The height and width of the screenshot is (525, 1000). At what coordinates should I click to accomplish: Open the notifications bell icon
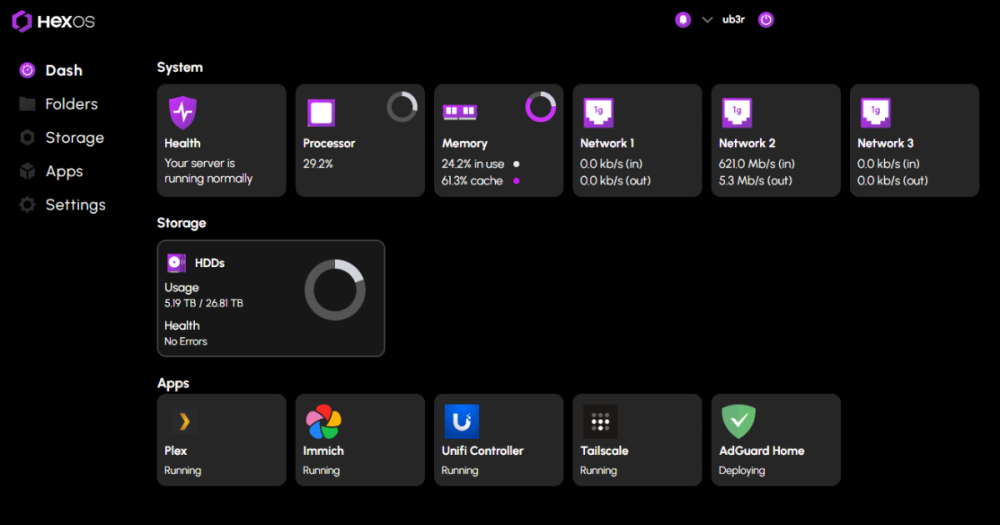[x=683, y=19]
